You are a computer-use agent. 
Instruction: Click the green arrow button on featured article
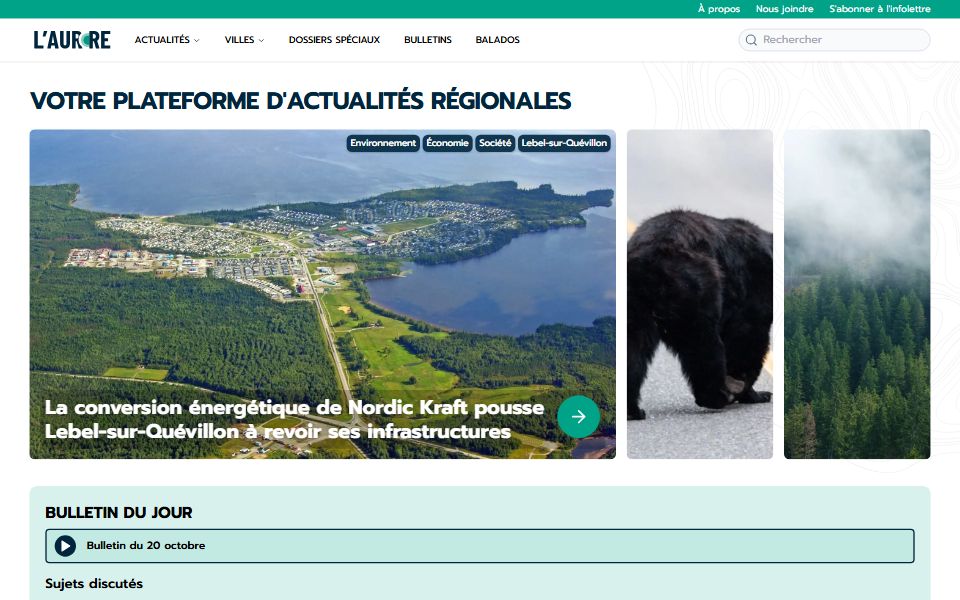point(579,416)
